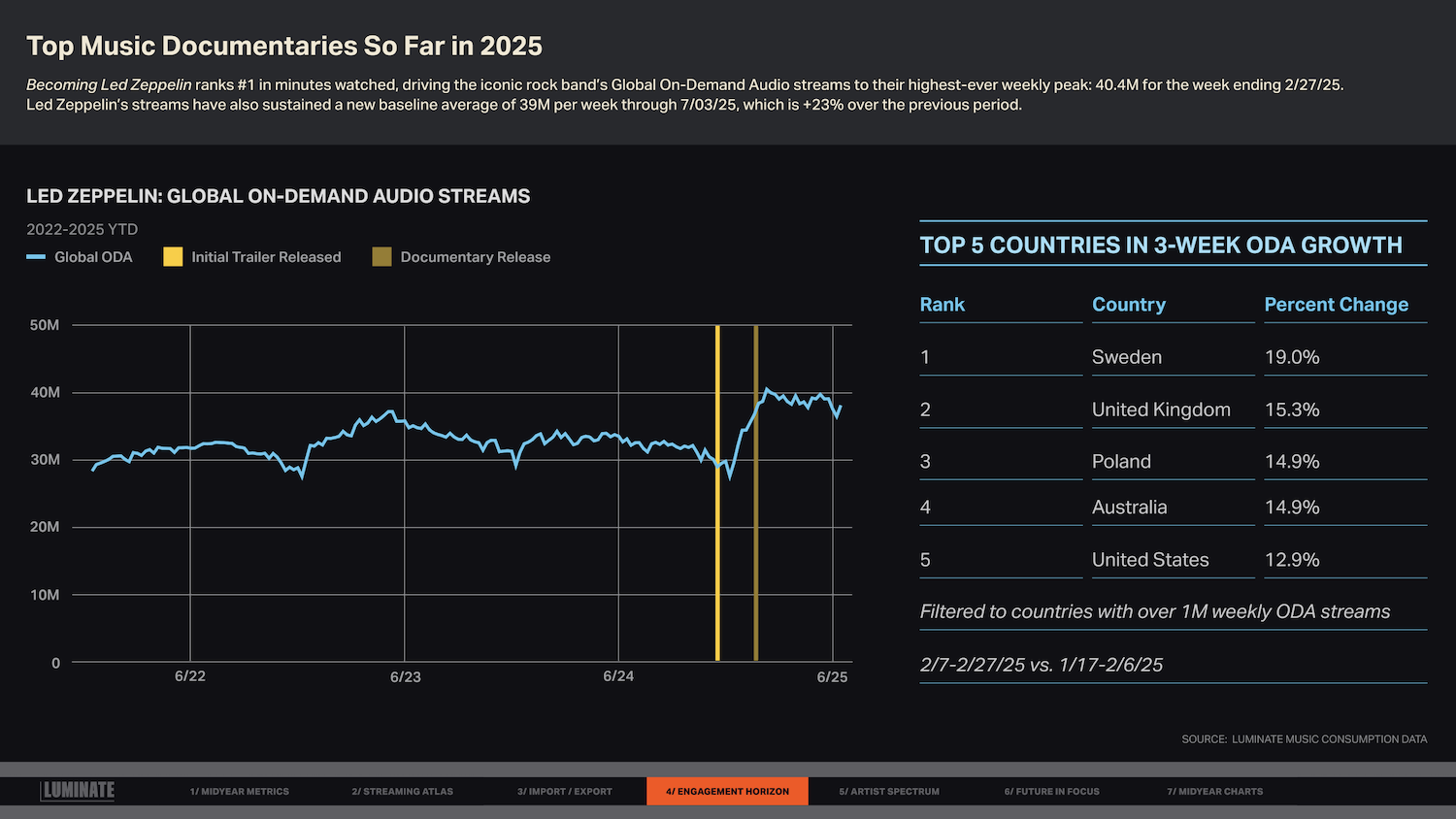This screenshot has height=819, width=1456.
Task: Click the 10M y-axis label
Action: pos(45,595)
